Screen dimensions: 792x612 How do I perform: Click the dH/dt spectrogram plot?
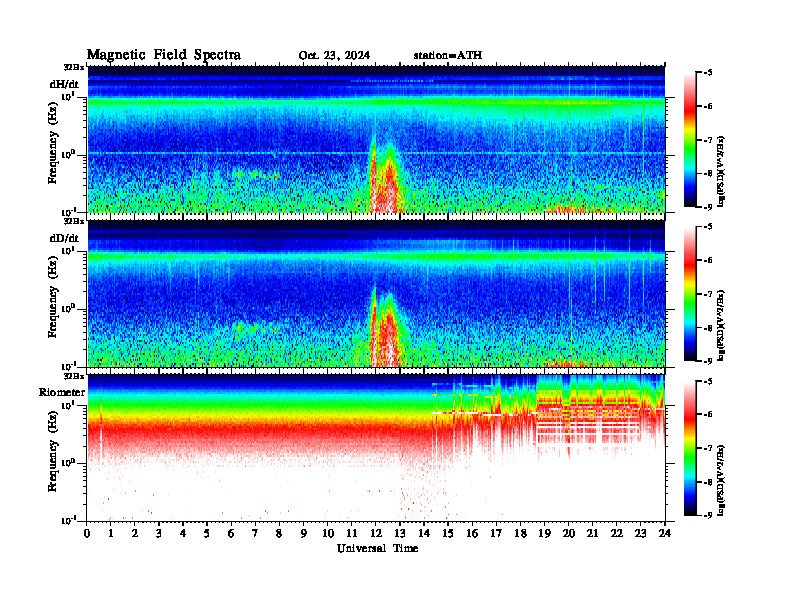pyautogui.click(x=376, y=139)
